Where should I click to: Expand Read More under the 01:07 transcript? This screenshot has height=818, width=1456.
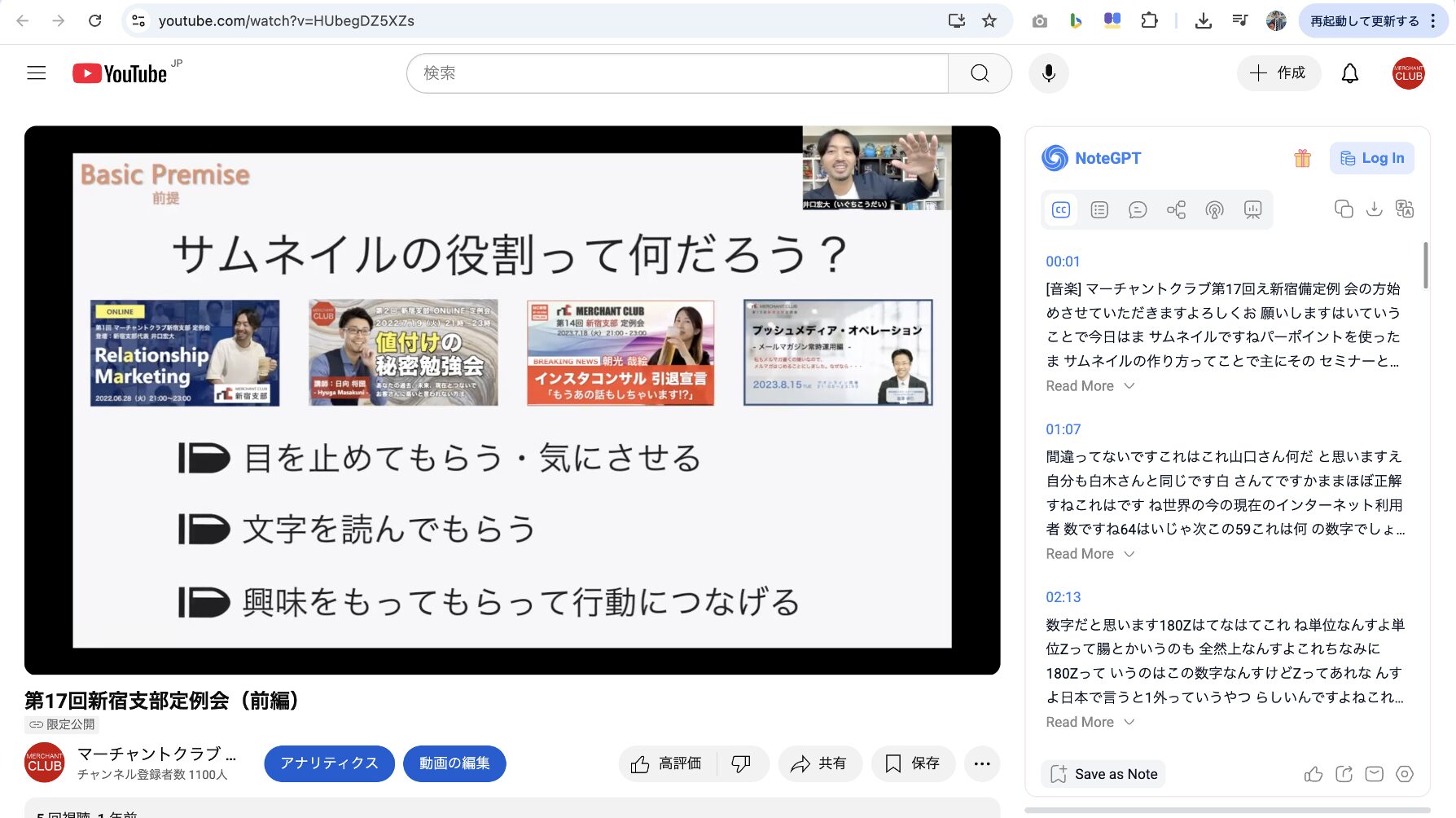pos(1090,554)
